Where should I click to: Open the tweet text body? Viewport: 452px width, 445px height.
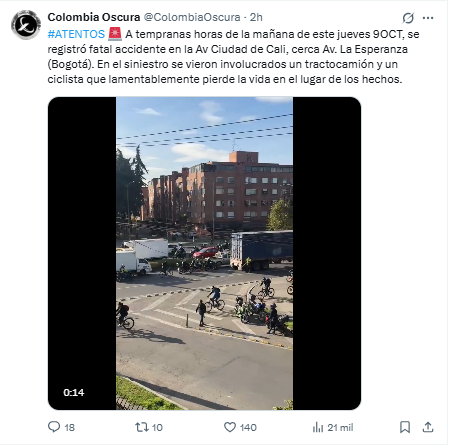(233, 57)
